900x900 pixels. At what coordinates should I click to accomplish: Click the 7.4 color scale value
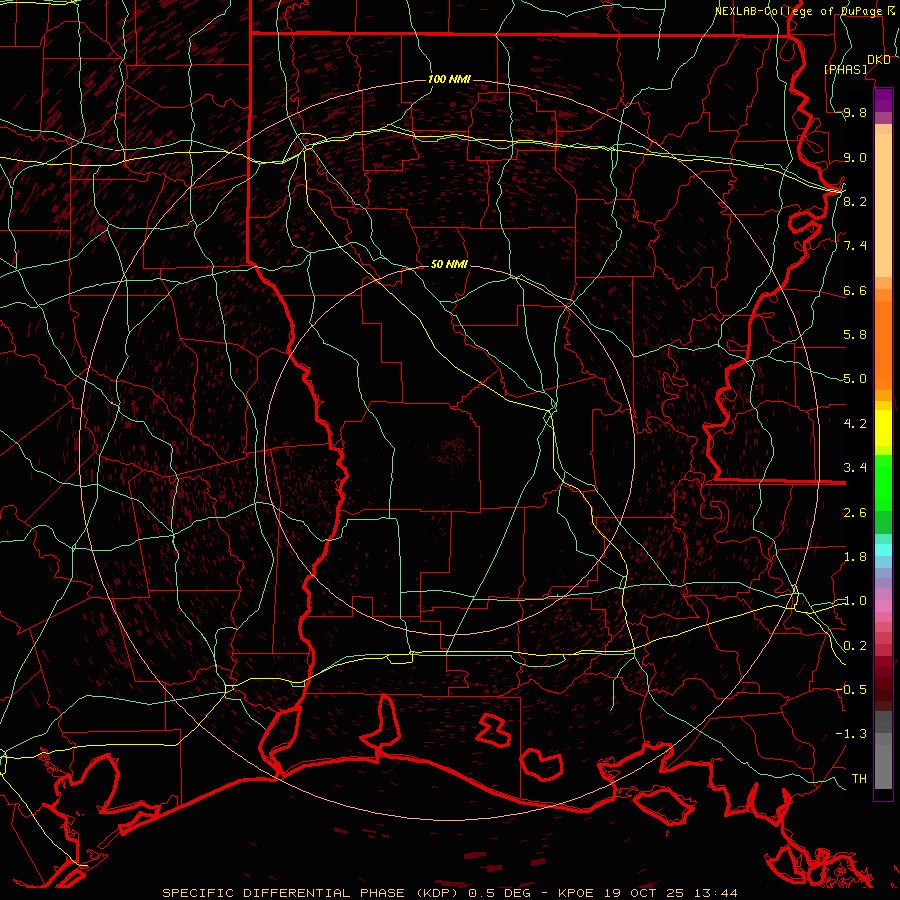[855, 246]
